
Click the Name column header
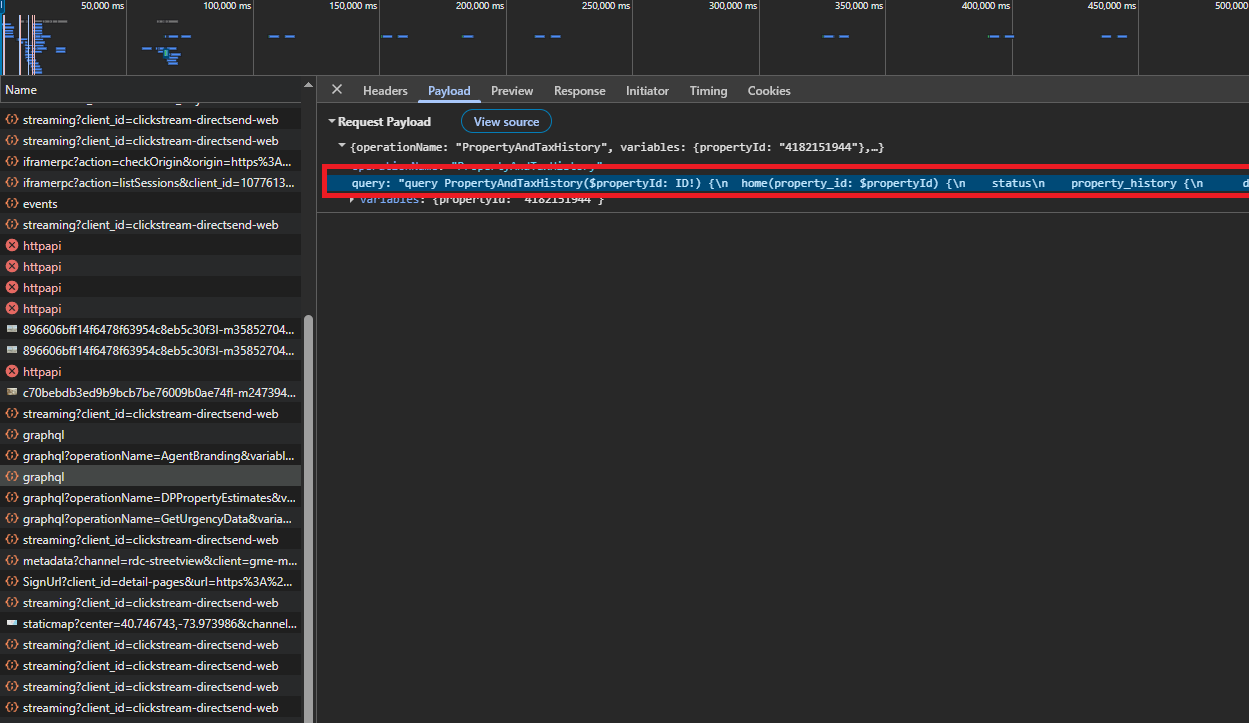[x=150, y=90]
